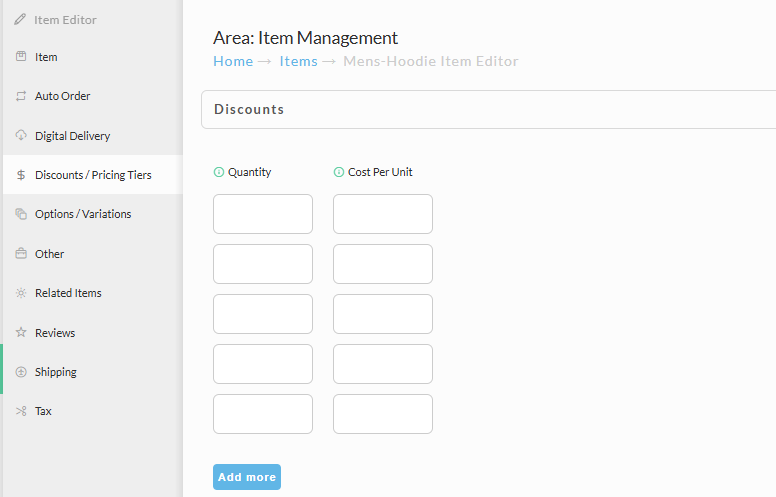
Task: Focus the second Quantity input field
Action: (x=263, y=264)
